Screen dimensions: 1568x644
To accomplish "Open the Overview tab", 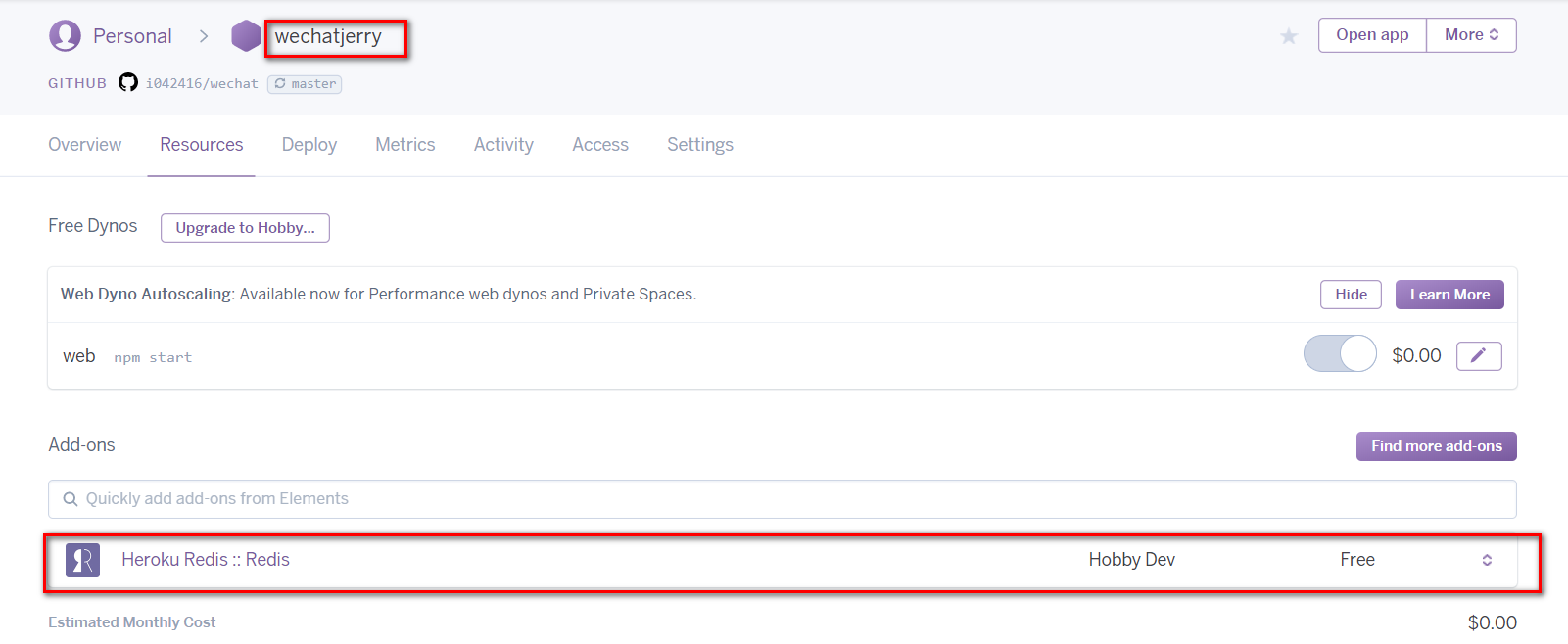I will point(85,145).
